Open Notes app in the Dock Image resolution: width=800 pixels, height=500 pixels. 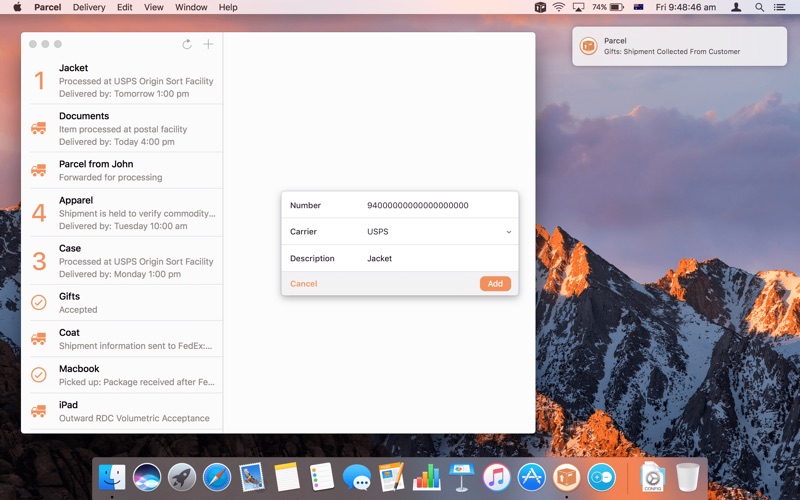[x=287, y=477]
